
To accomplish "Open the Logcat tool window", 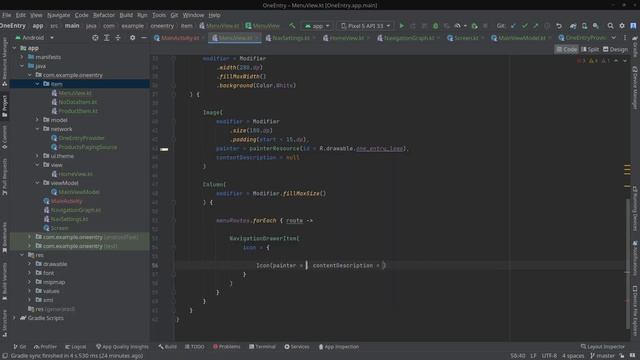I will coord(76,347).
